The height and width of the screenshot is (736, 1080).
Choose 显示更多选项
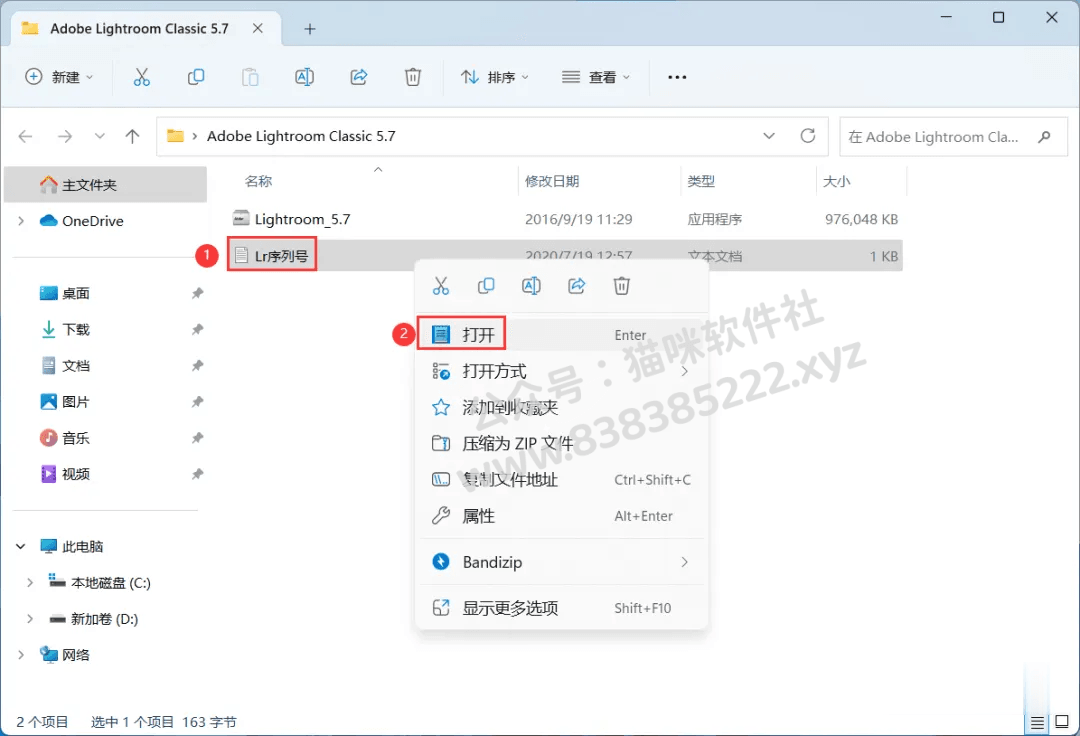tap(561, 608)
